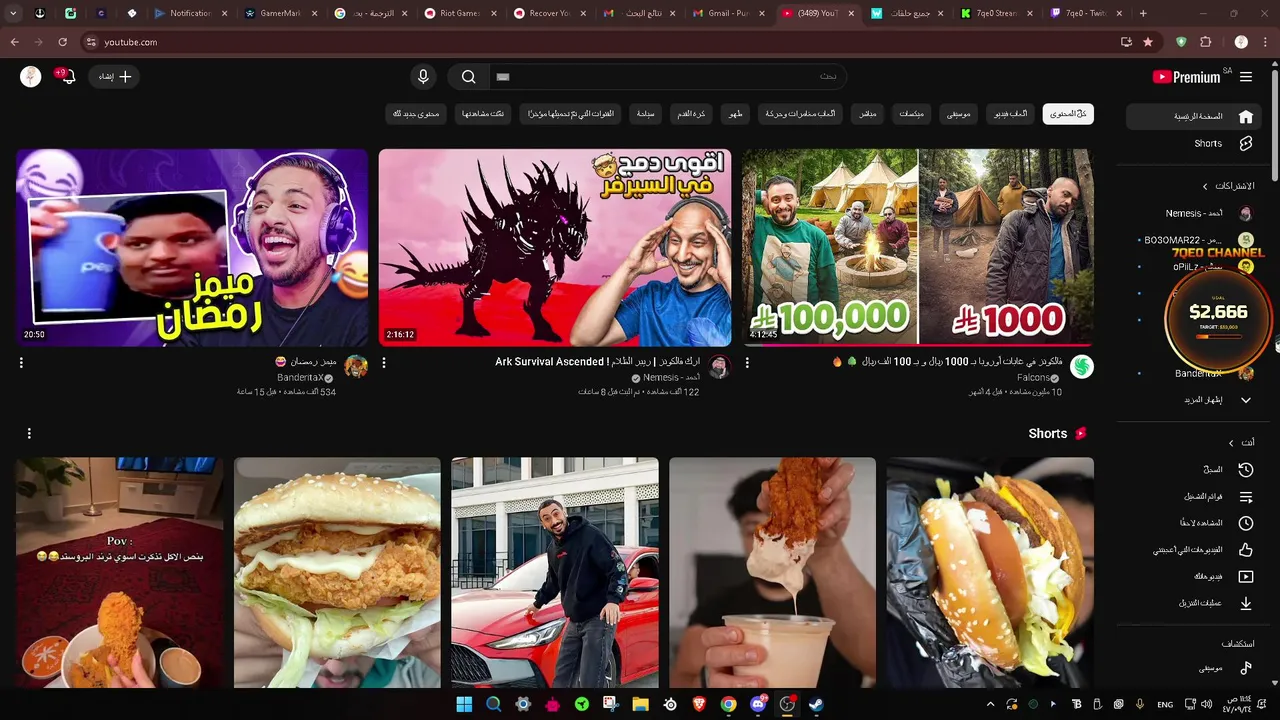1280x720 pixels.
Task: Select the 'كل المحتوى' filter chip
Action: 1068,114
